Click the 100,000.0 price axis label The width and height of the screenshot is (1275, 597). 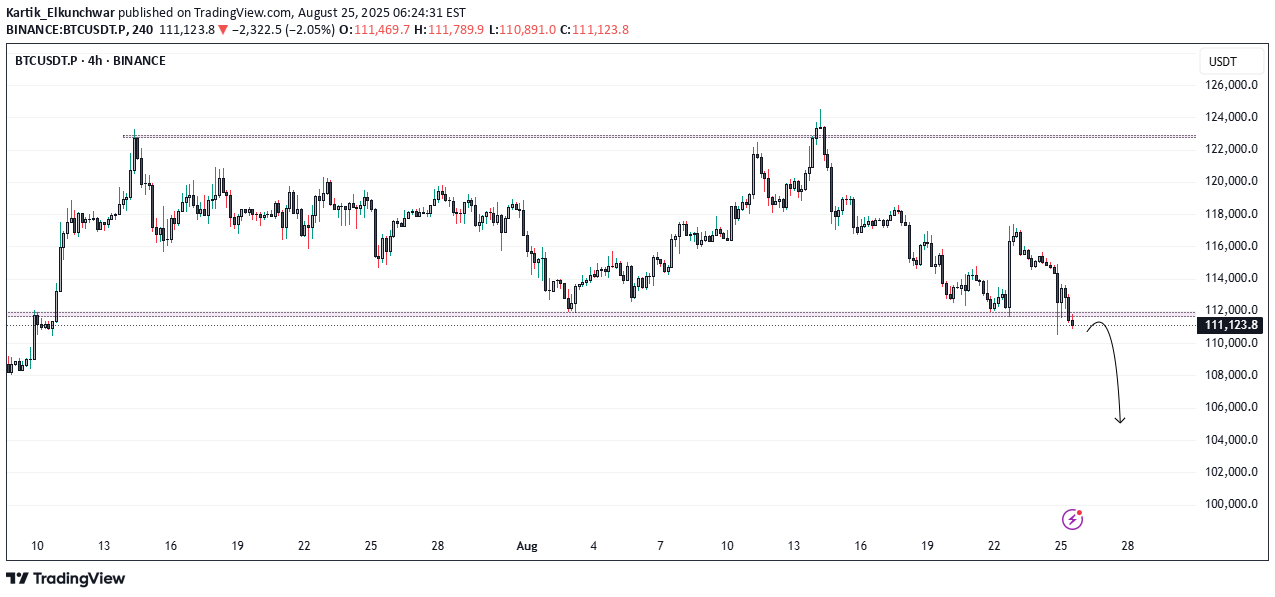pos(1231,504)
